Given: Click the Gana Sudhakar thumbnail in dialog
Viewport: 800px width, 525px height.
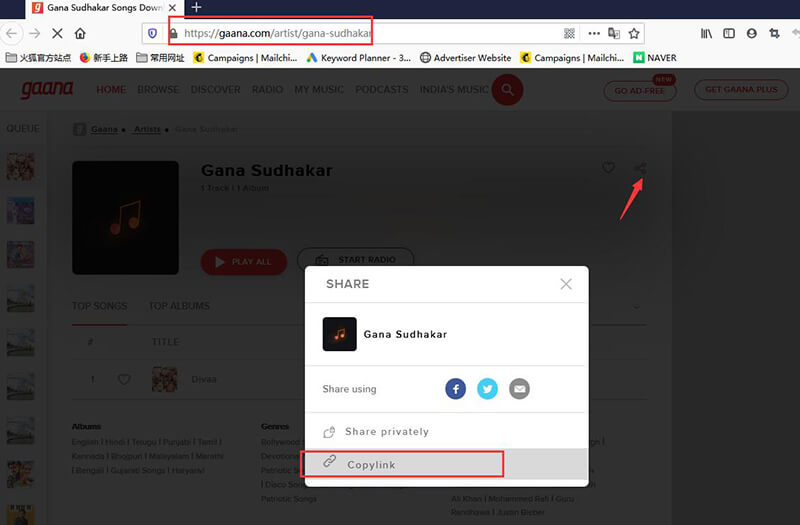Looking at the screenshot, I should 339,334.
